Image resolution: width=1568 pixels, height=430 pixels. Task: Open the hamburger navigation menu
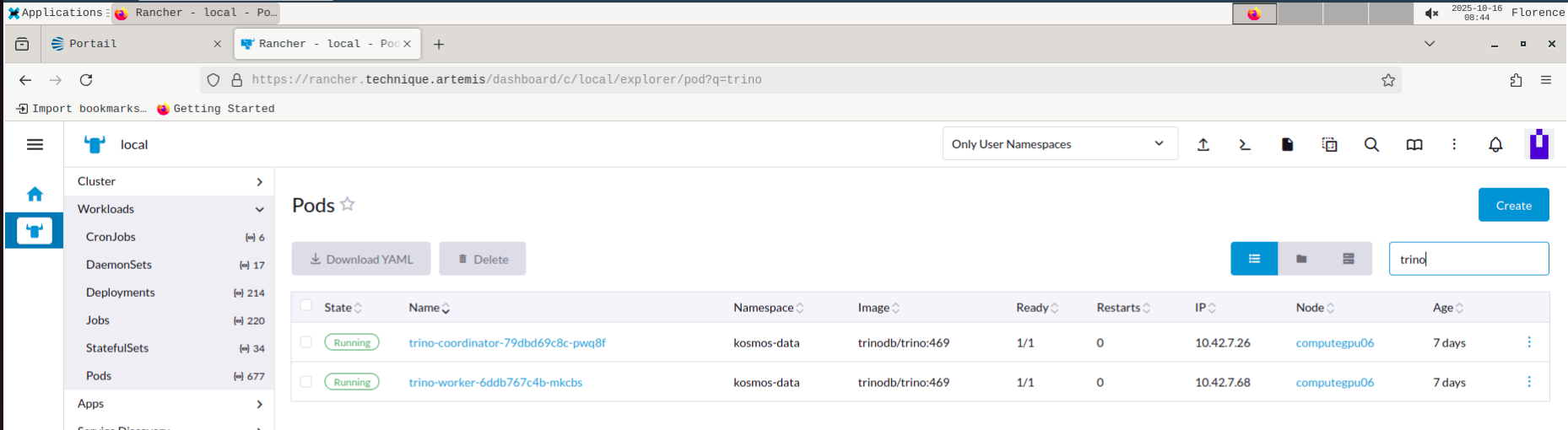[35, 145]
